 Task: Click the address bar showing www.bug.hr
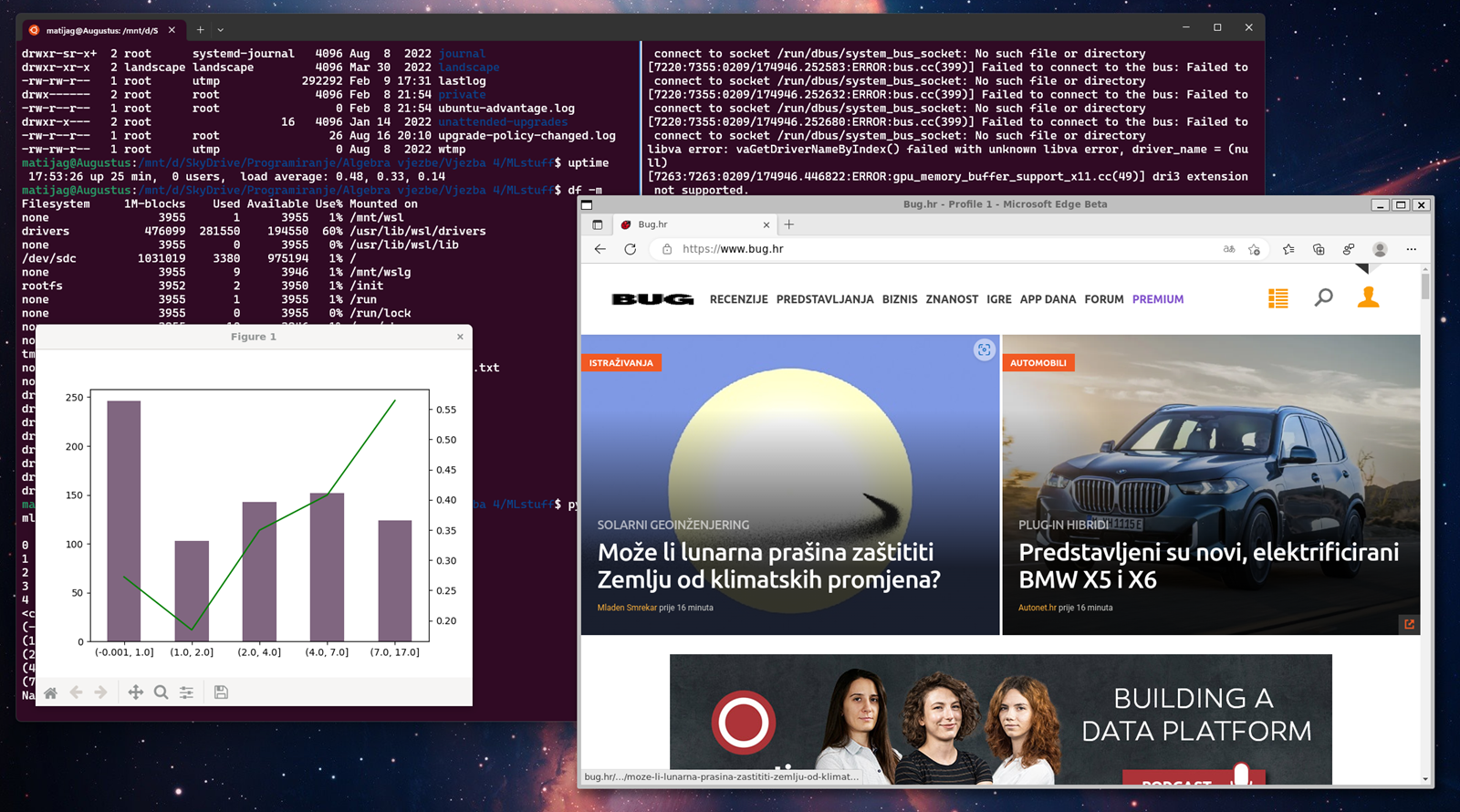coord(912,249)
